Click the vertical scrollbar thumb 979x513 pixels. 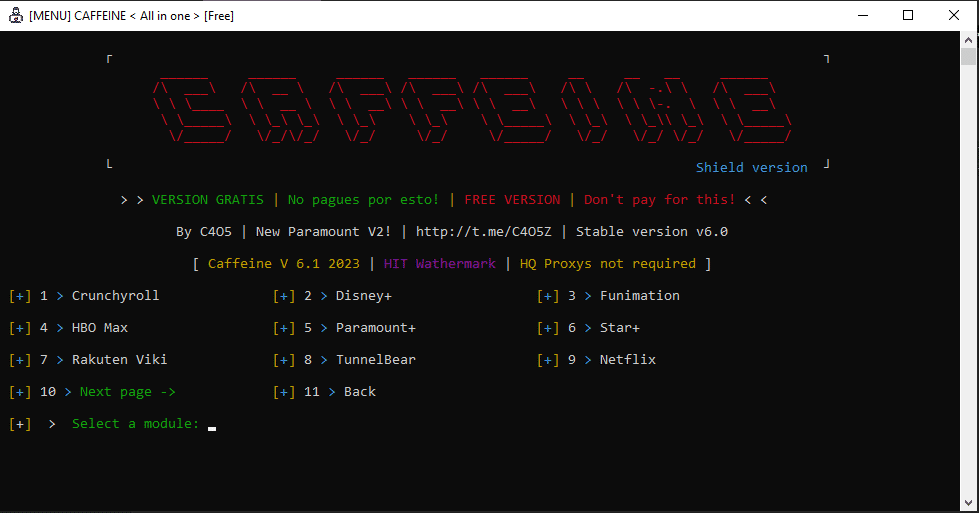pos(968,56)
